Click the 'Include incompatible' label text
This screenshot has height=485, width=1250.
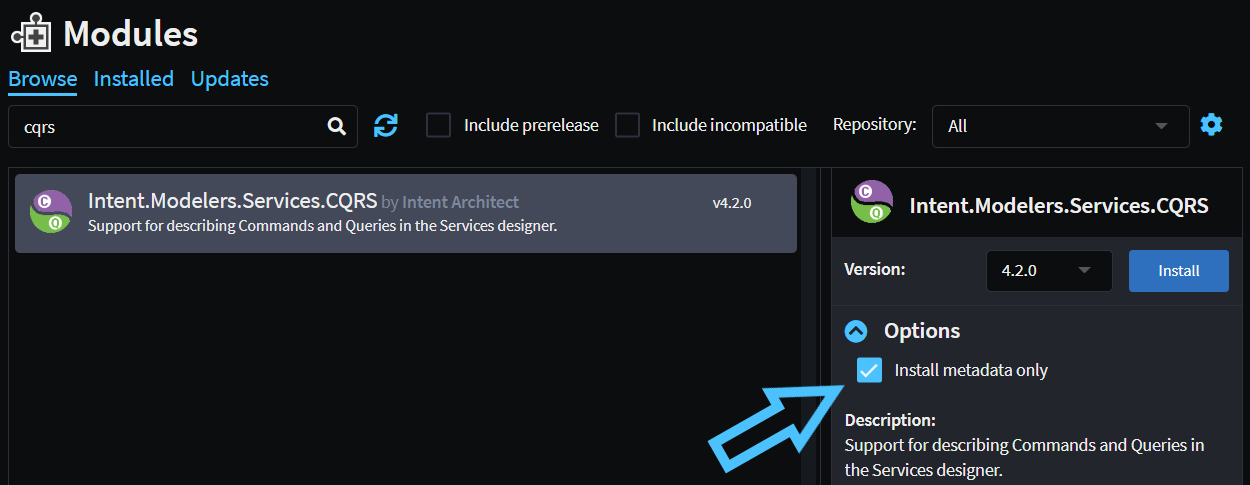tap(729, 125)
